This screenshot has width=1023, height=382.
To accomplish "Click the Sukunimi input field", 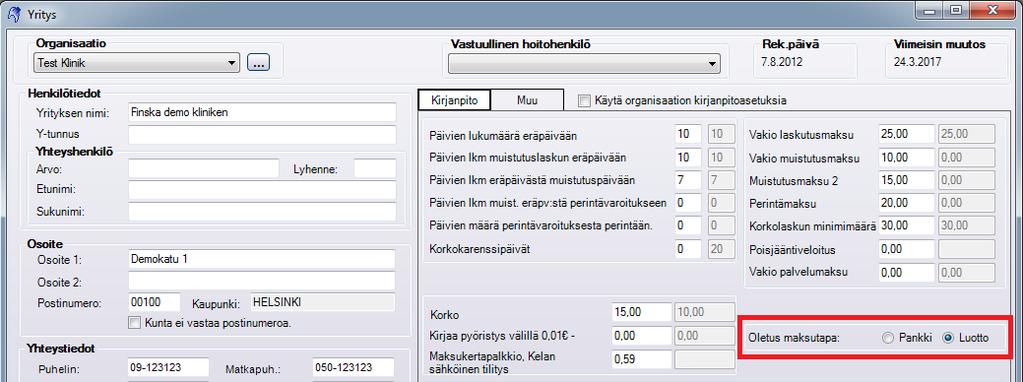I will pos(262,212).
